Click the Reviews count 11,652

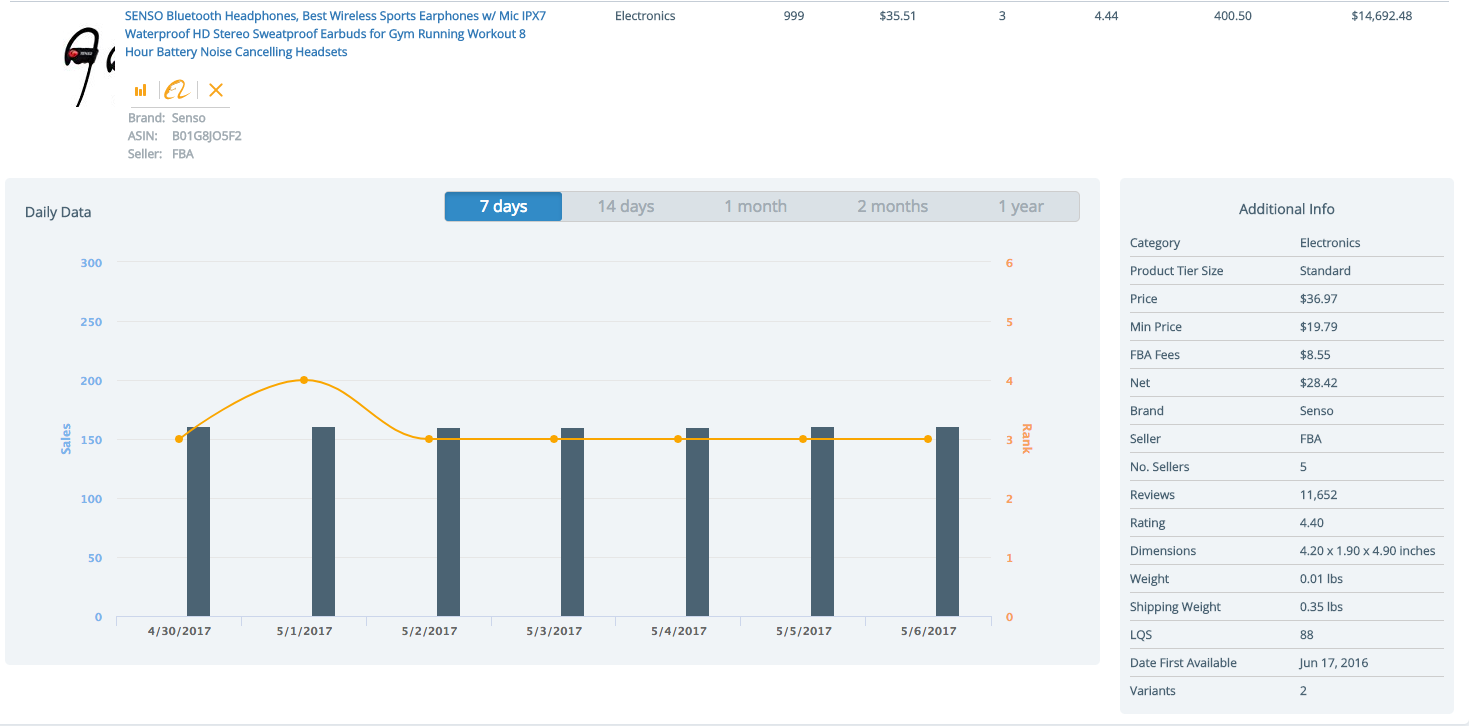click(x=1318, y=495)
